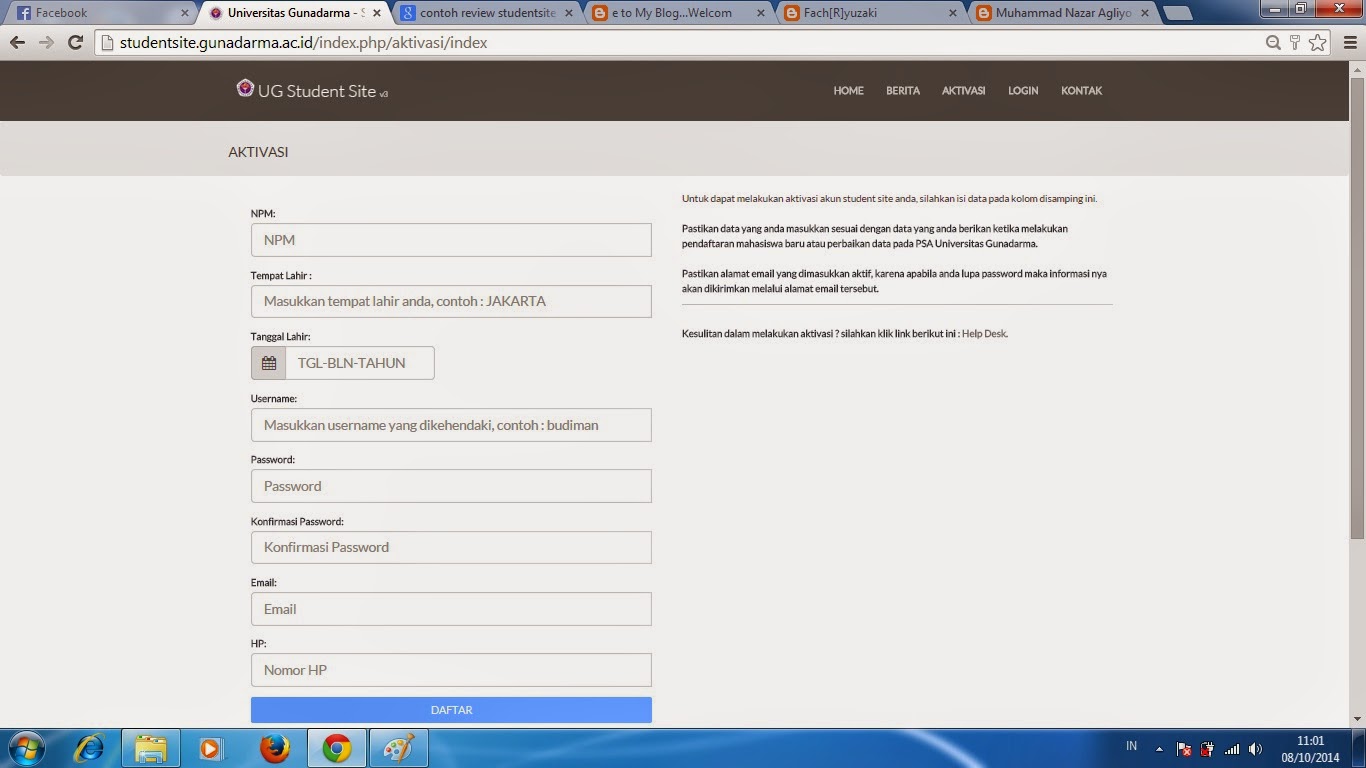Screen dimensions: 1366x768
Task: Click the scrollbar down arrow
Action: 1357,719
